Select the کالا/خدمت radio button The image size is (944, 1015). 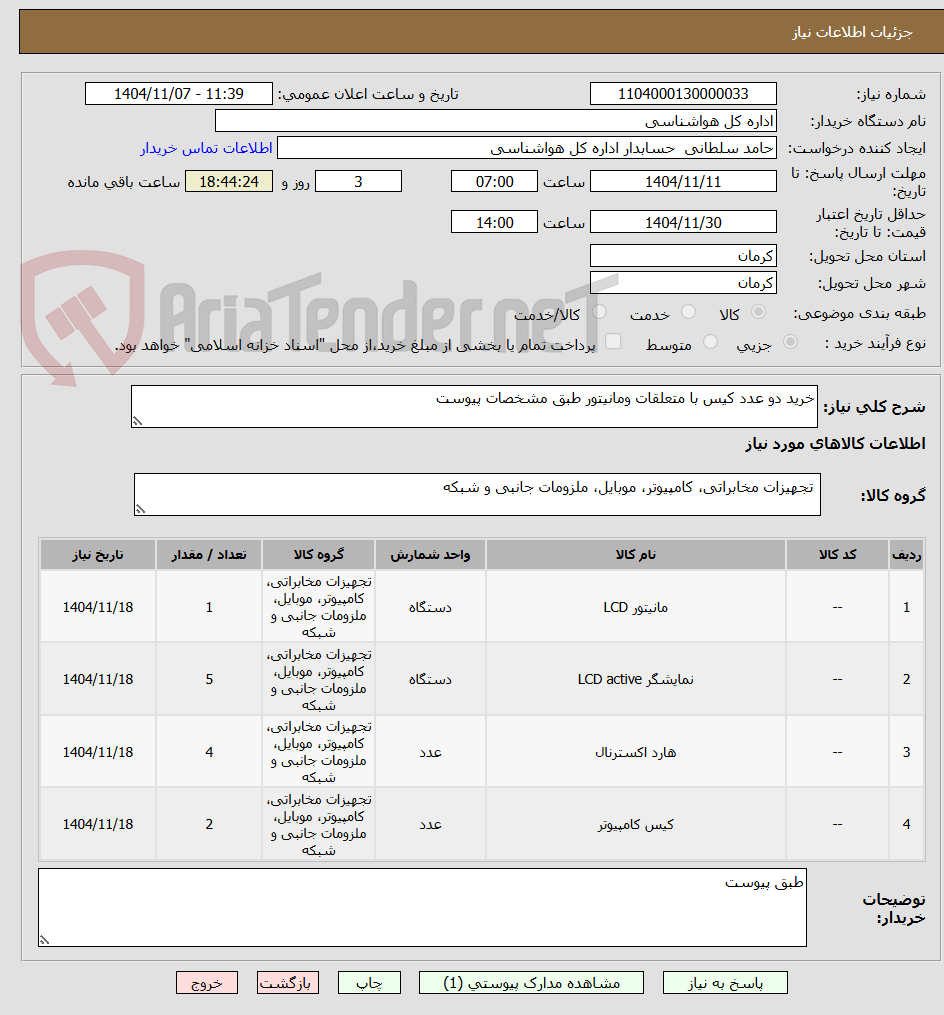point(599,313)
